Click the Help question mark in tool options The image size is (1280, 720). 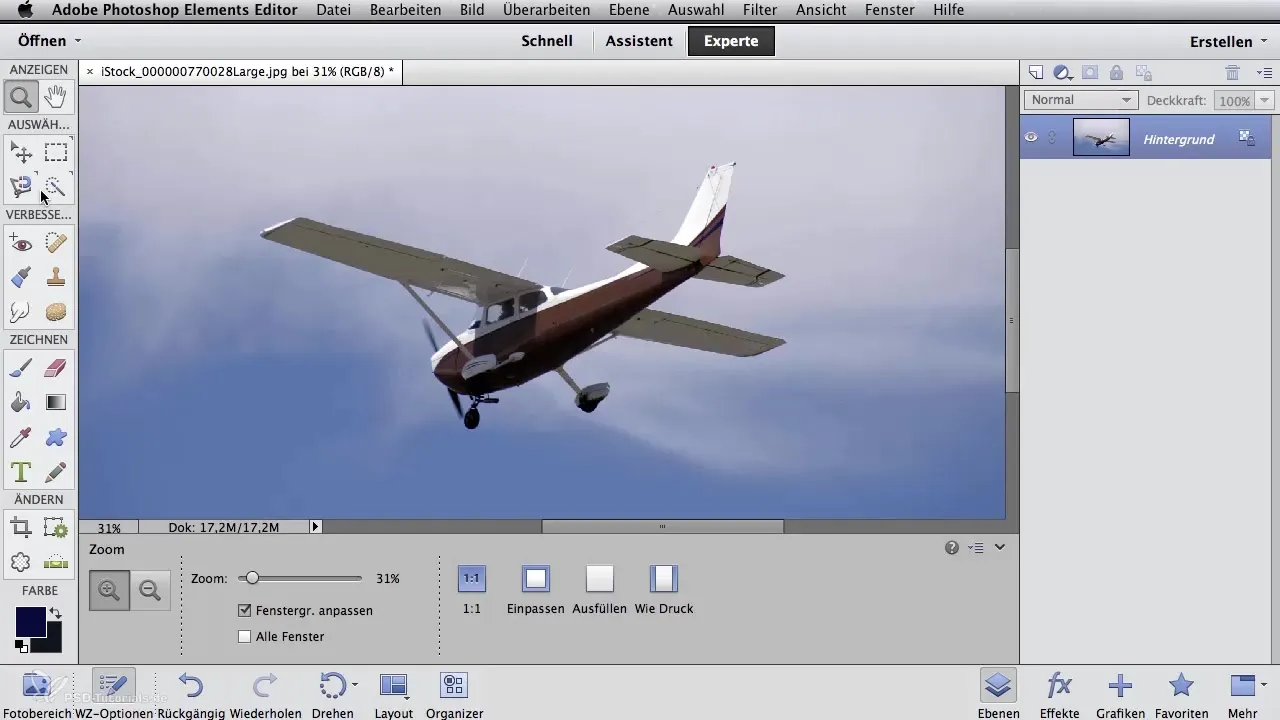(x=951, y=548)
